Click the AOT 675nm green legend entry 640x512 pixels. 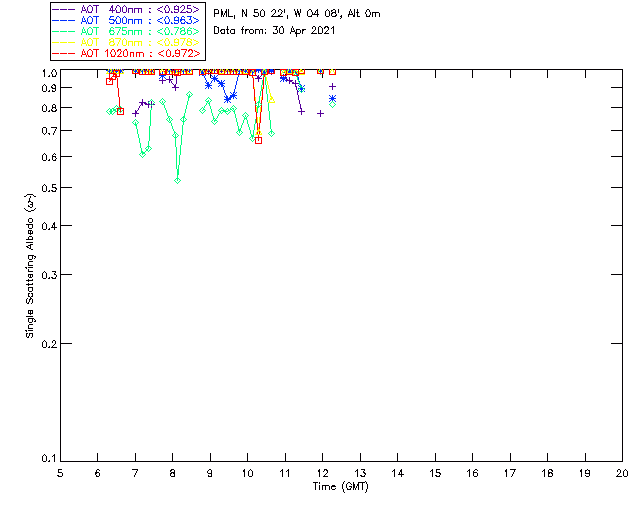pos(127,31)
